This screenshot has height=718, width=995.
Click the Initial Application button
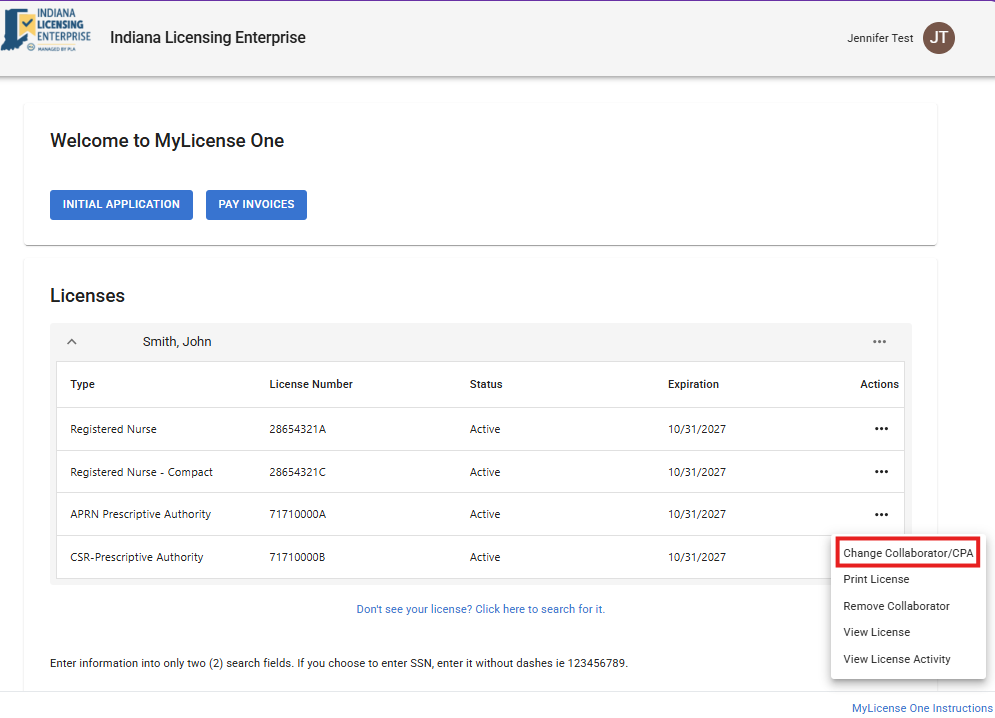[x=121, y=204]
